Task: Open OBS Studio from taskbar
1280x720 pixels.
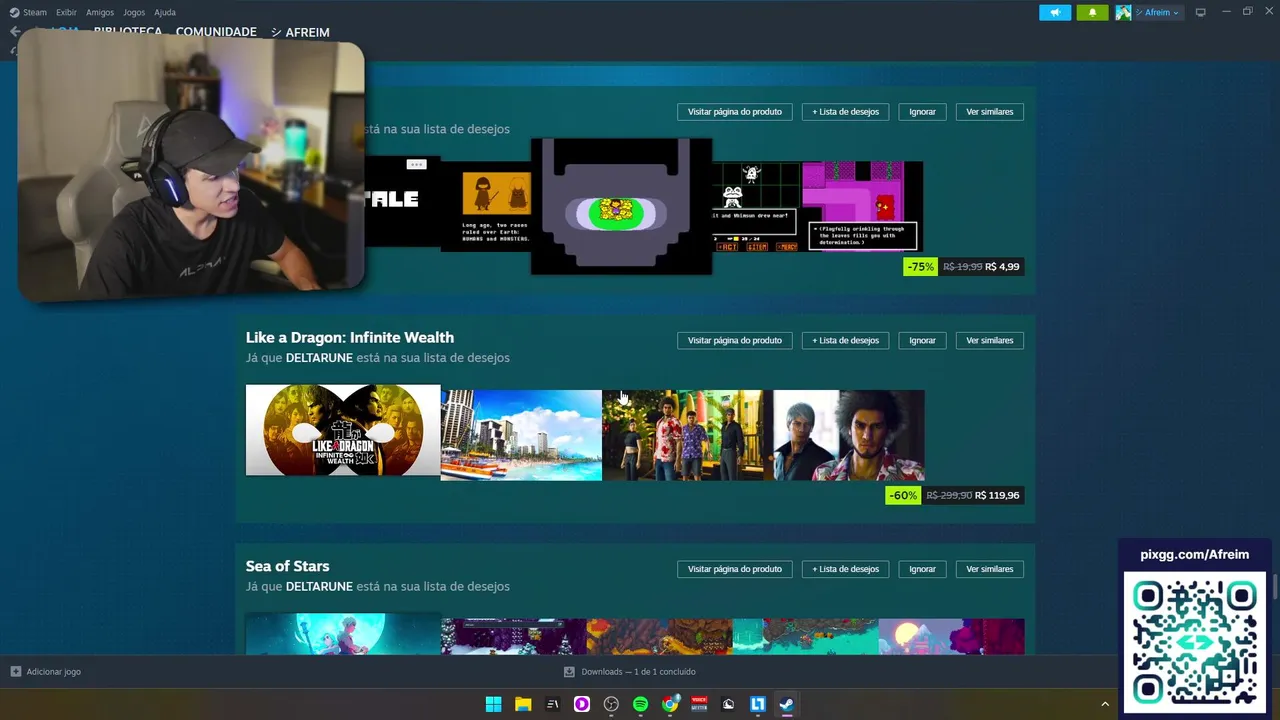Action: pos(611,704)
